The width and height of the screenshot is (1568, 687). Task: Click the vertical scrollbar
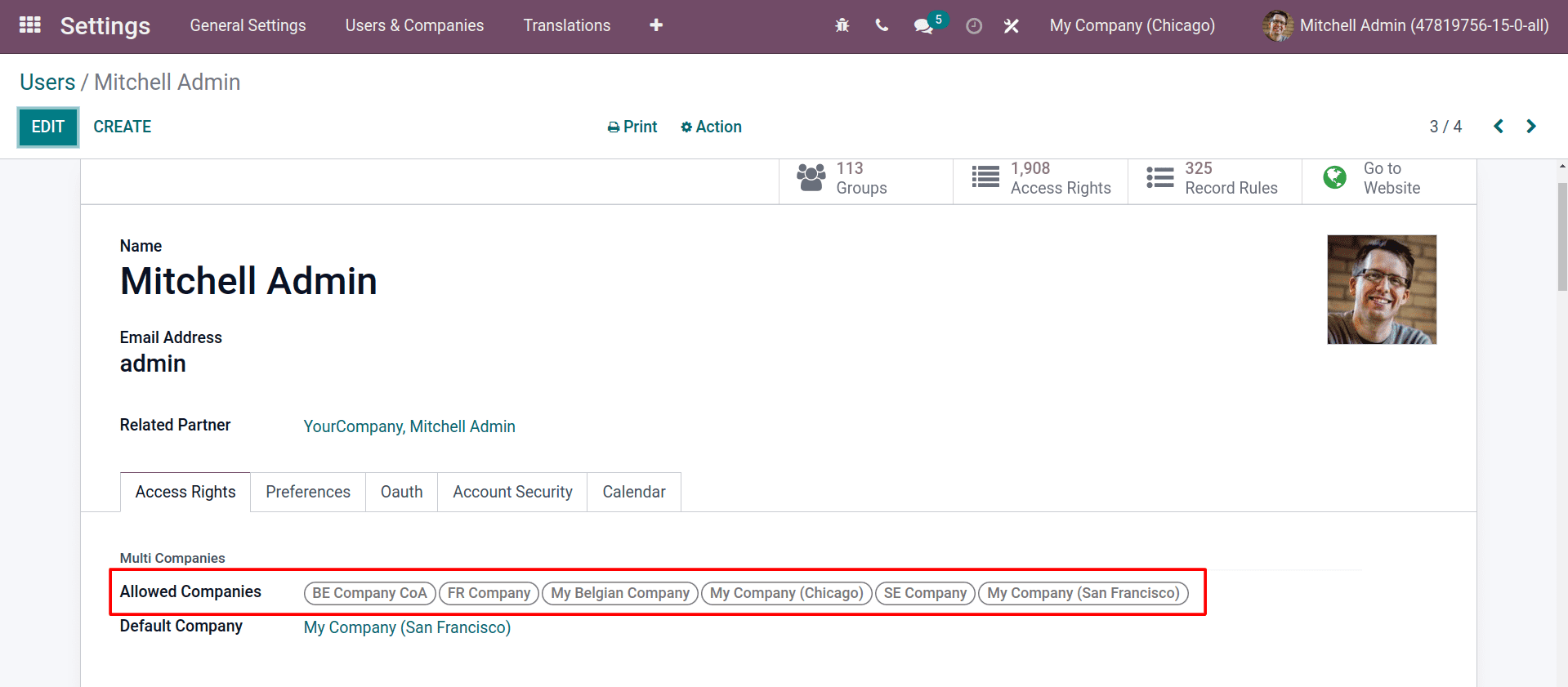coord(1562,237)
